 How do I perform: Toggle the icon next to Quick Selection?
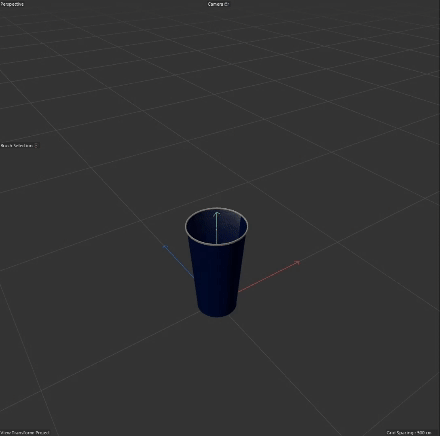[36, 146]
